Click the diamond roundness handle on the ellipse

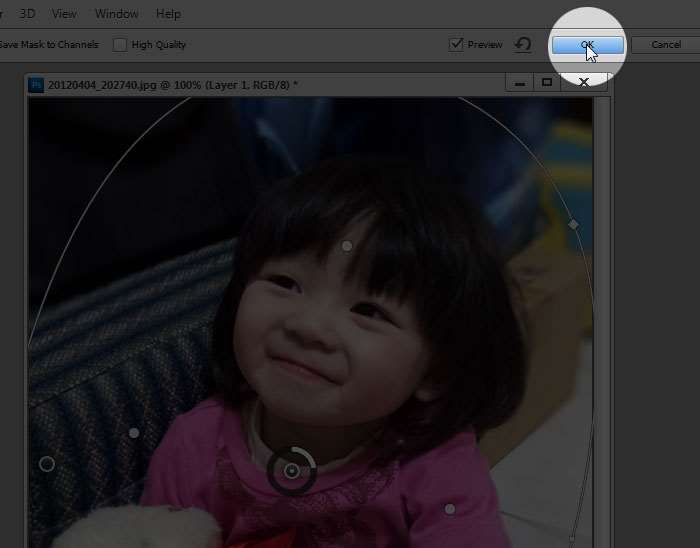pyautogui.click(x=574, y=224)
